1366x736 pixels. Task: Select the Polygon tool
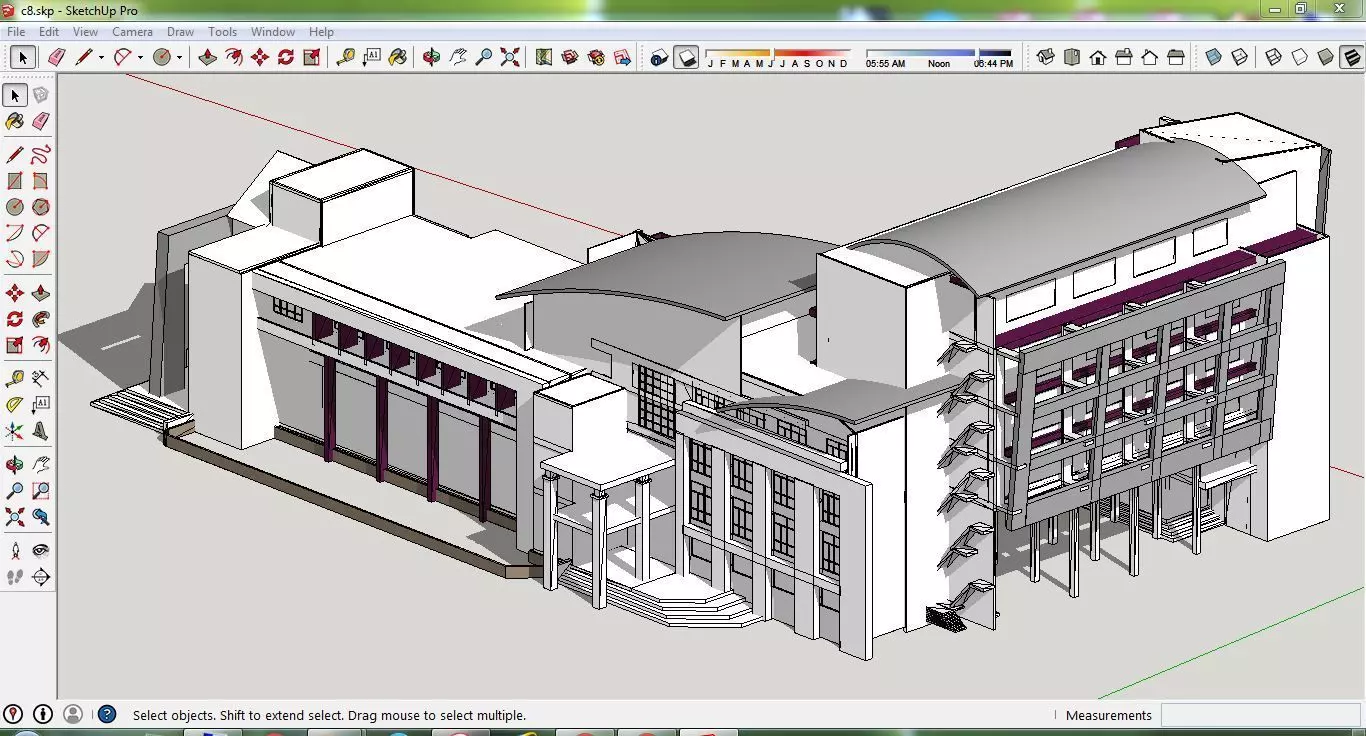click(40, 207)
